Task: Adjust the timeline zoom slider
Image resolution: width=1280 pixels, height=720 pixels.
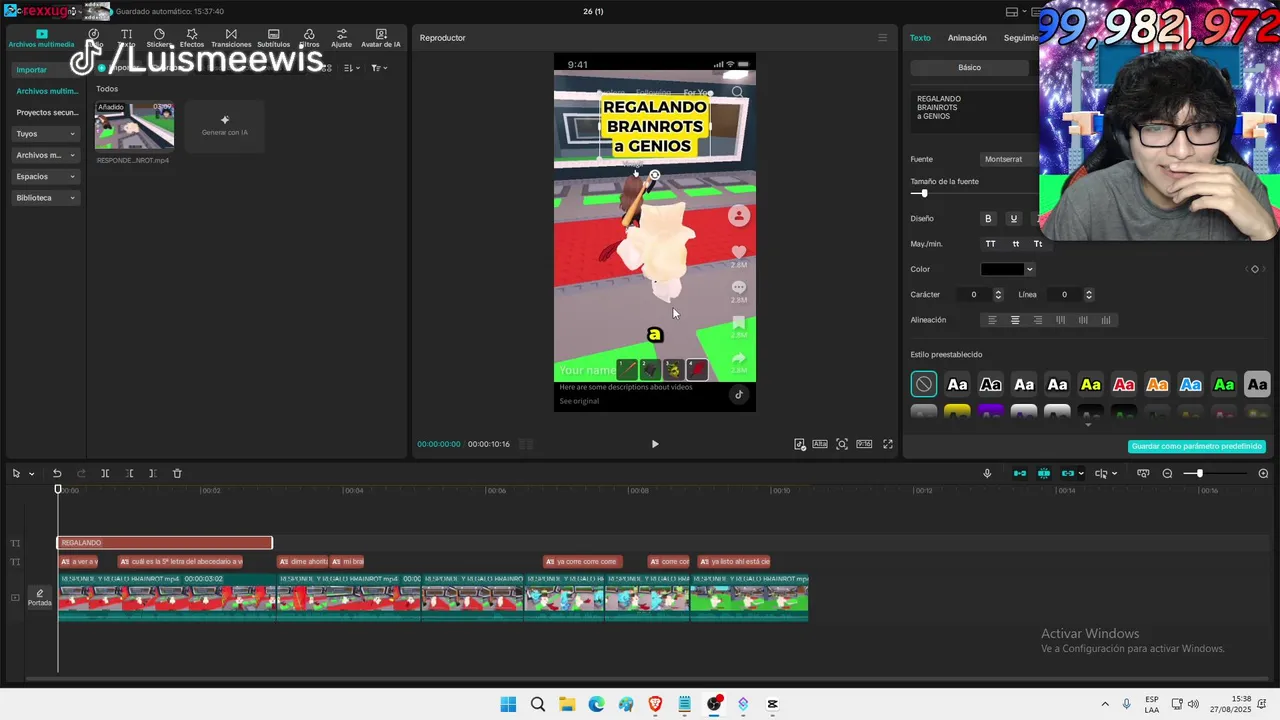Action: [x=1199, y=474]
